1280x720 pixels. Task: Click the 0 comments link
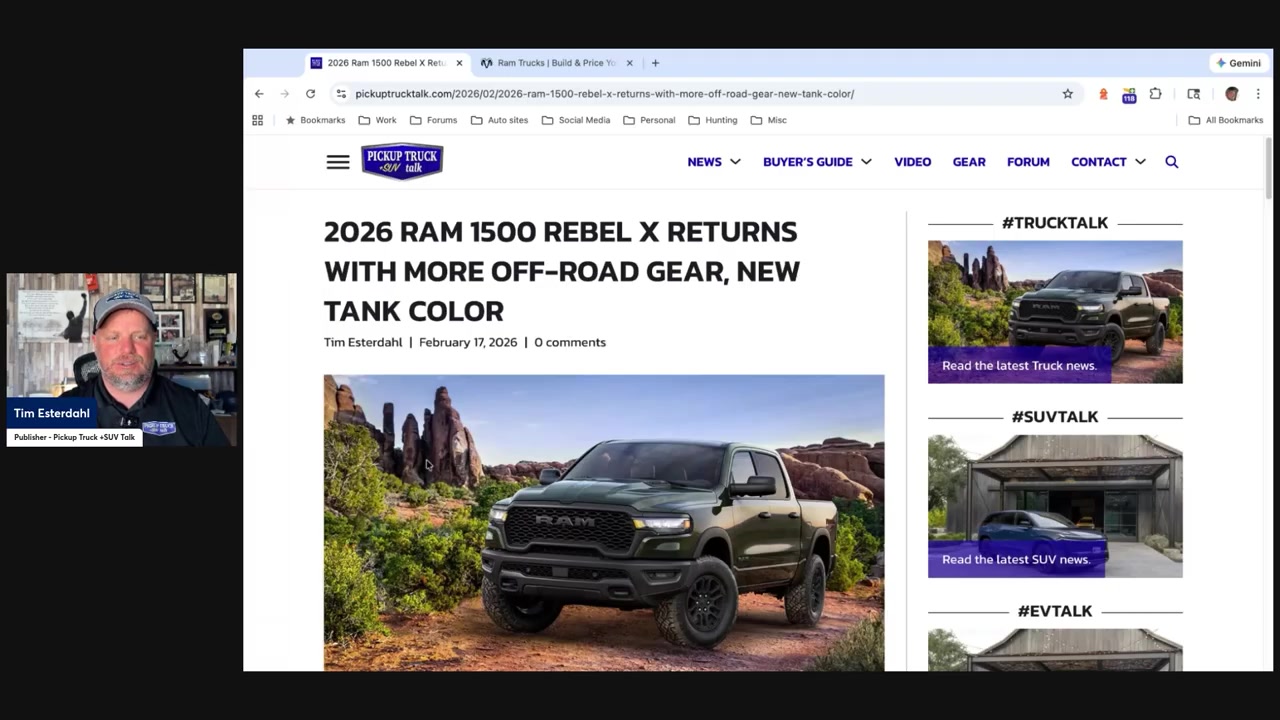click(x=570, y=342)
